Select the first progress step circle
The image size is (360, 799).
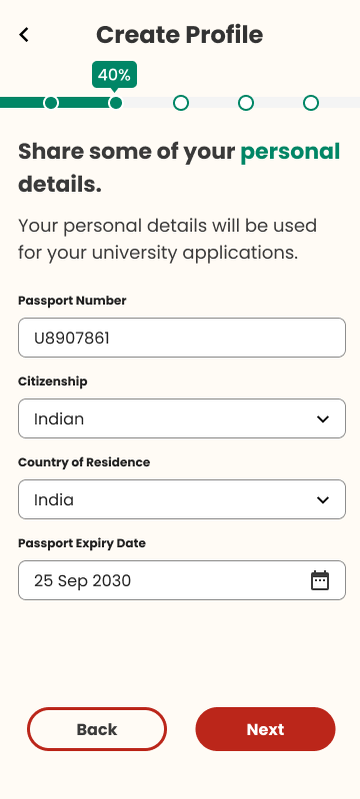coord(50,103)
